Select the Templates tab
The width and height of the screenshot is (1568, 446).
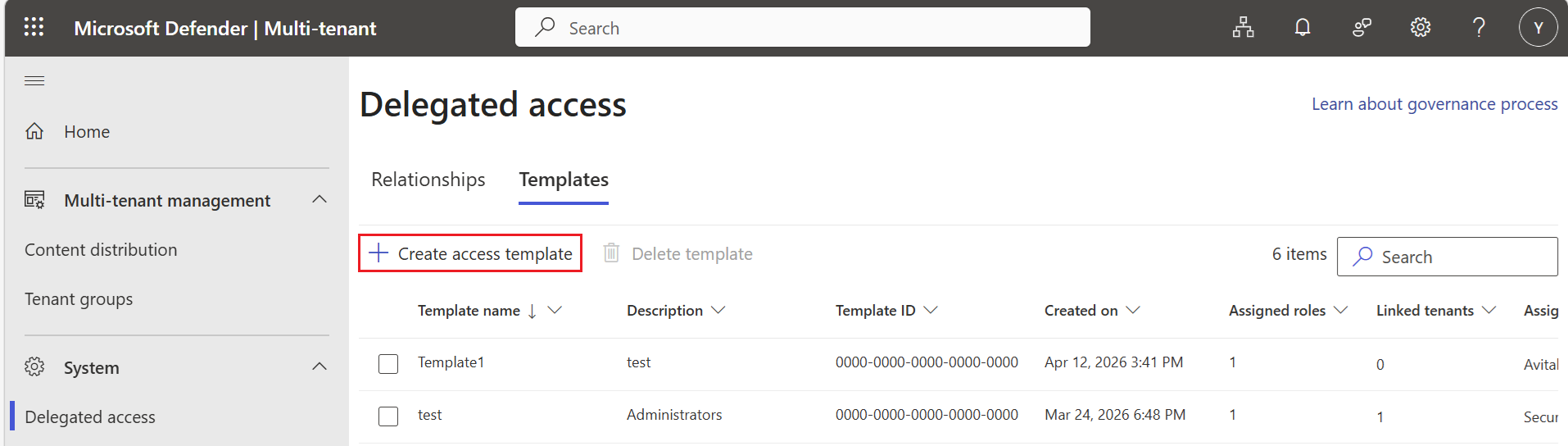[564, 180]
